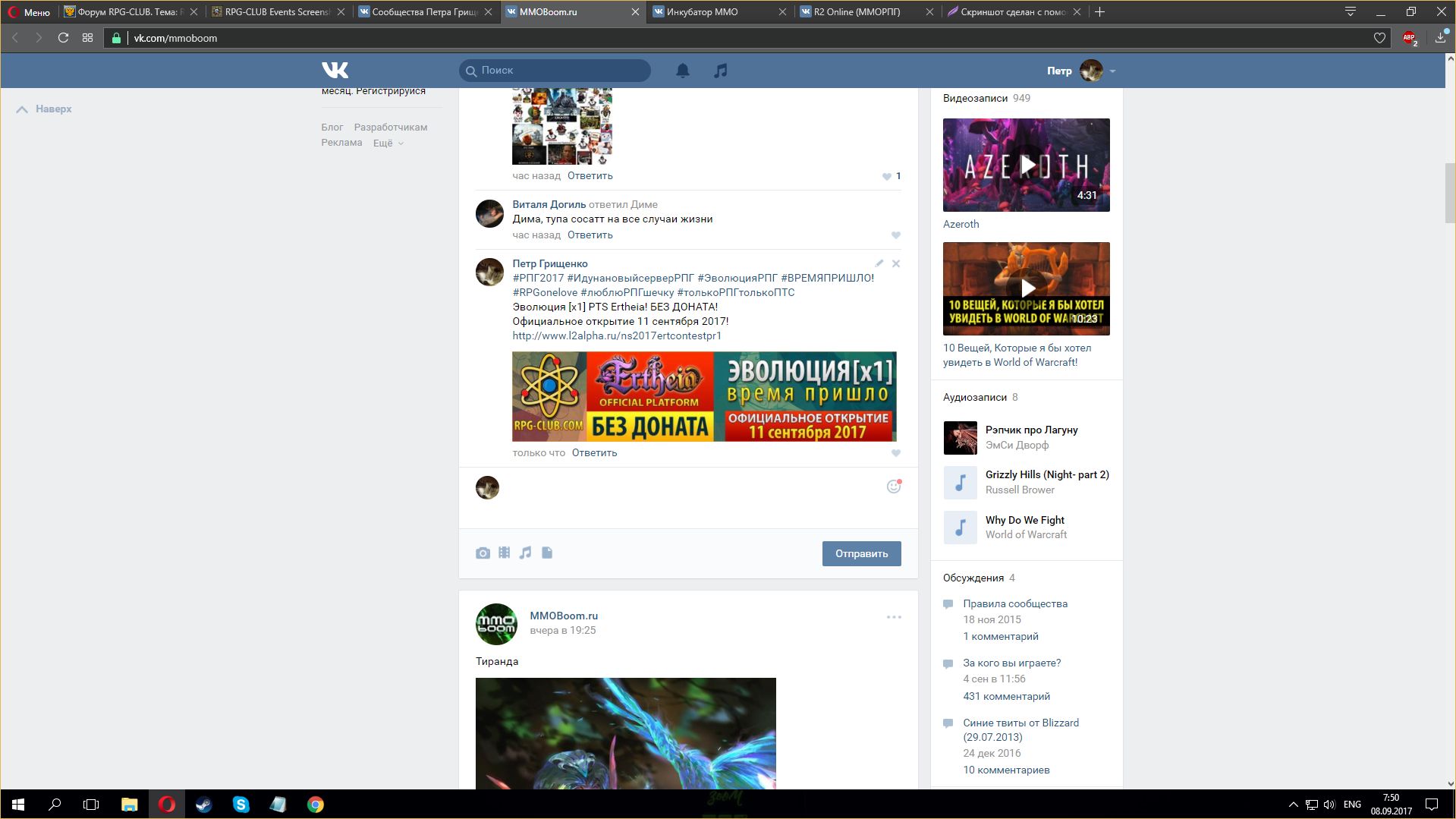Image resolution: width=1456 pixels, height=819 pixels.
Task: Open Обсуждения section header
Action: (x=973, y=578)
